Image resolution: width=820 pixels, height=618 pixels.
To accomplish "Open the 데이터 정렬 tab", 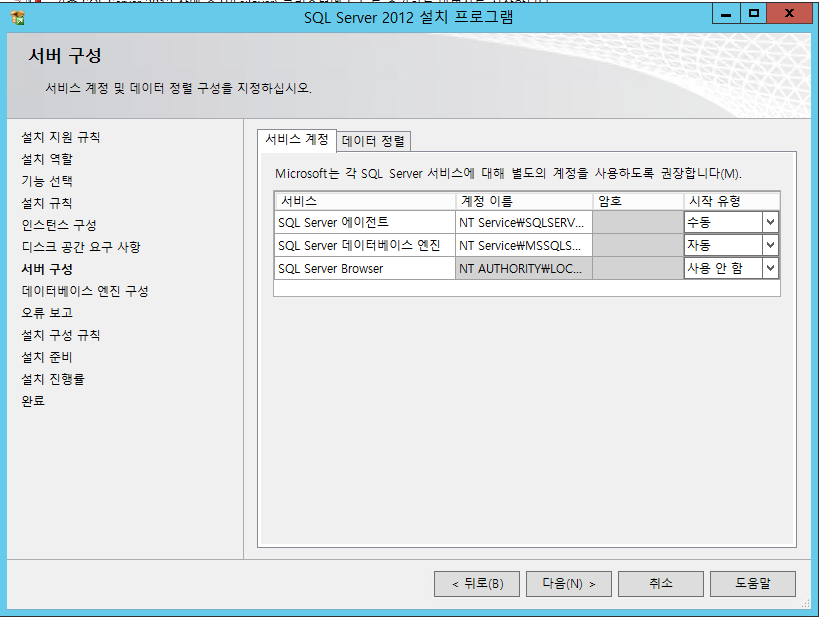I will [374, 141].
